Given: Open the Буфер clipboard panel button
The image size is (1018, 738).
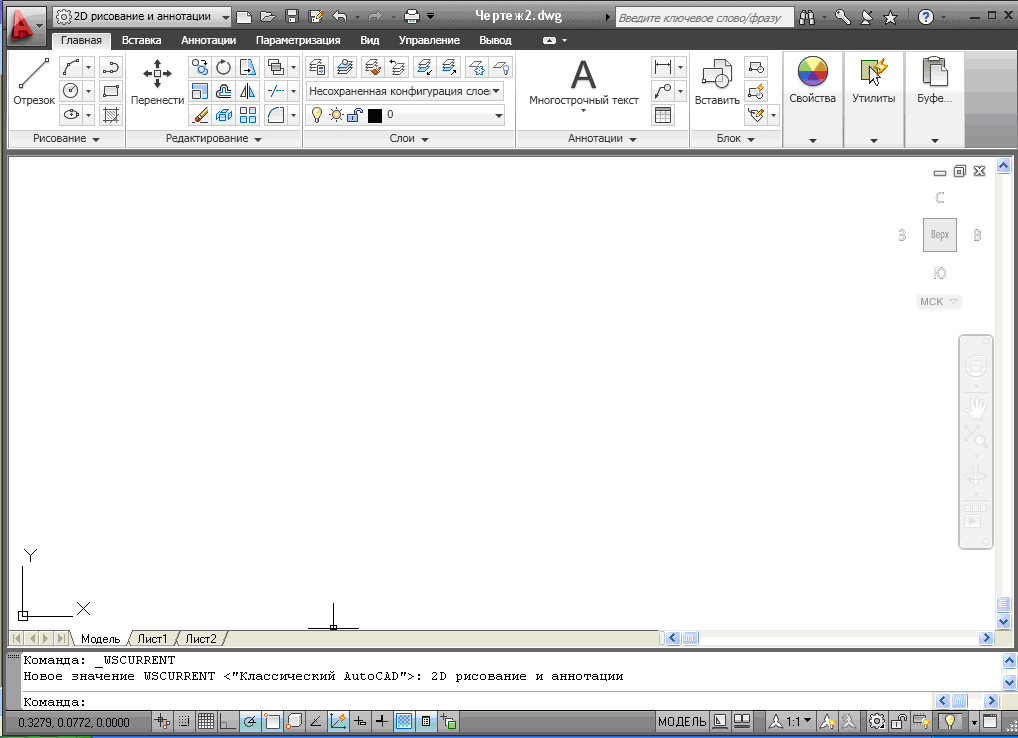Looking at the screenshot, I should [x=934, y=99].
